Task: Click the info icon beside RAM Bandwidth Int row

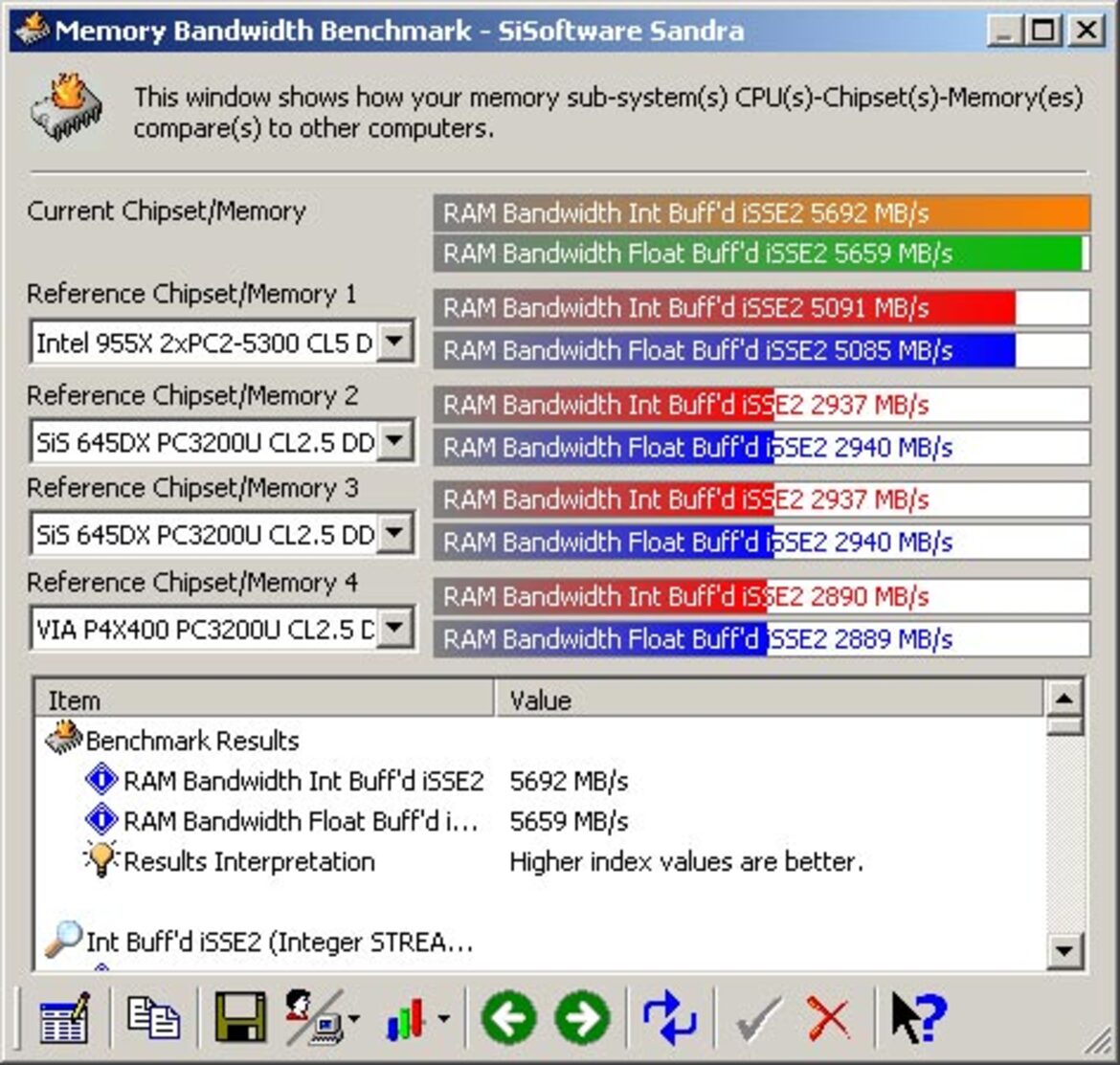Action: click(101, 779)
